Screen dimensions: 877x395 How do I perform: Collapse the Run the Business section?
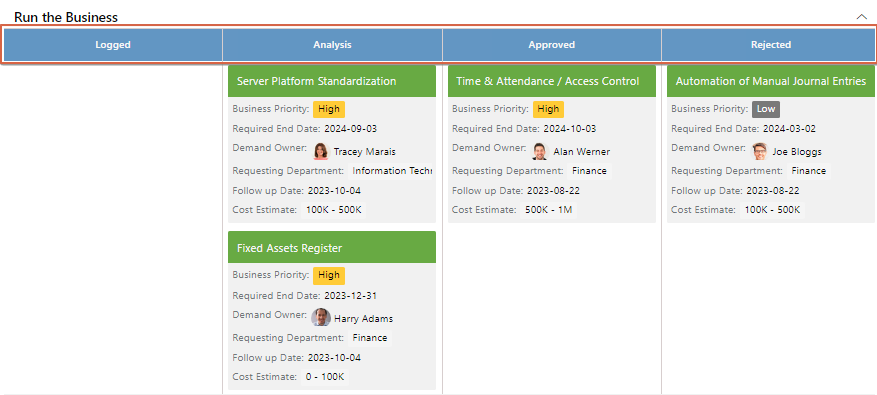pos(861,17)
